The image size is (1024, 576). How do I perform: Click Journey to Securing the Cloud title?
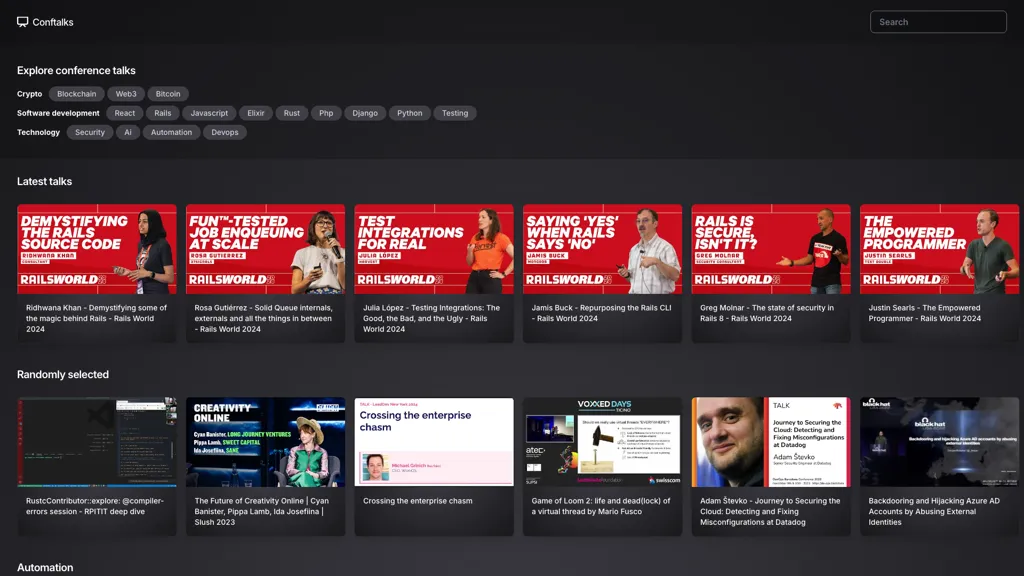pyautogui.click(x=771, y=511)
